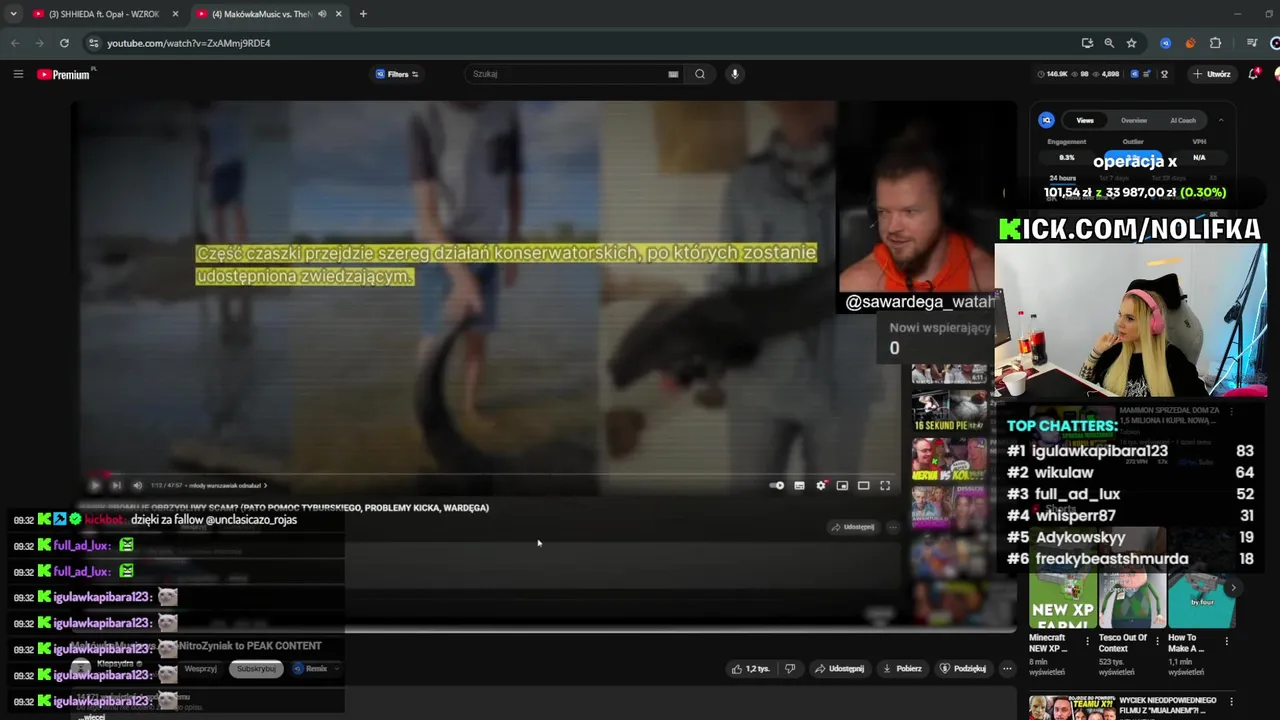Screen dimensions: 1280x720
Task: Mute the MakówkaMusic tab audio icon
Action: (322, 14)
